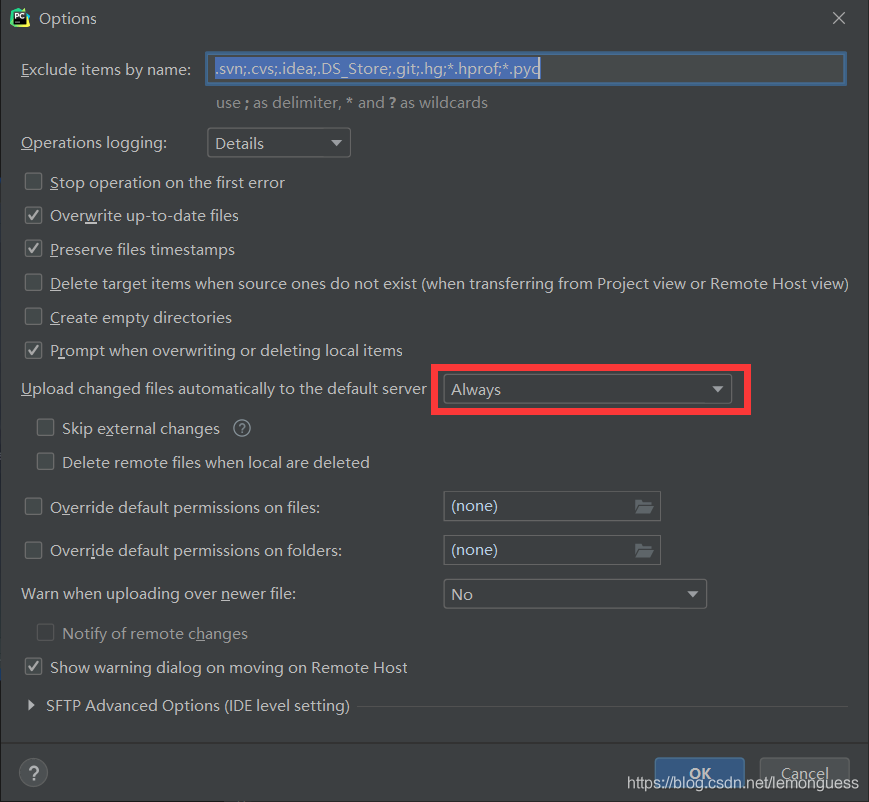Tick the Skip external changes checkbox
The height and width of the screenshot is (802, 869).
click(46, 428)
